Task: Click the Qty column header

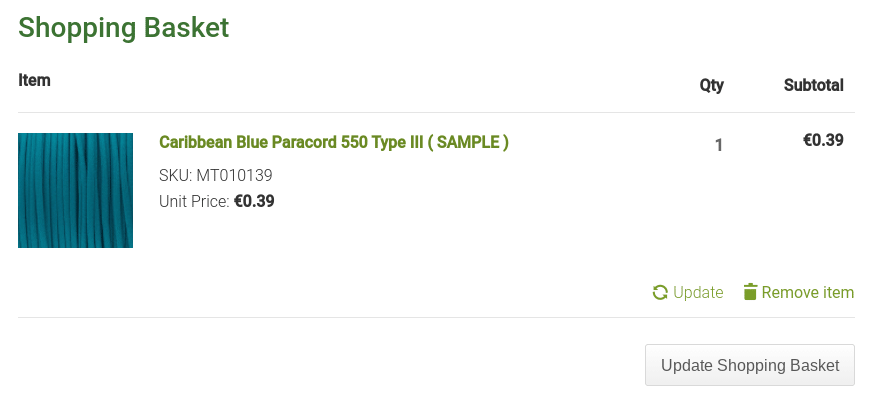Action: [x=711, y=85]
